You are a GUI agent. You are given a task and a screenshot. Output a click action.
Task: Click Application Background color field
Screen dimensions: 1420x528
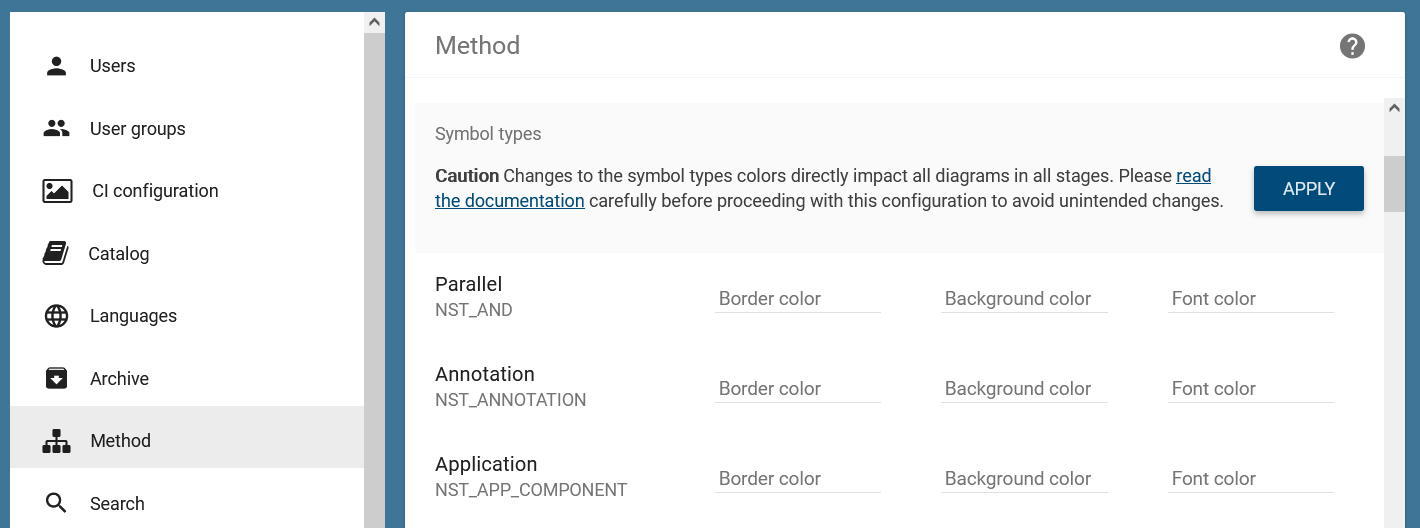1024,478
